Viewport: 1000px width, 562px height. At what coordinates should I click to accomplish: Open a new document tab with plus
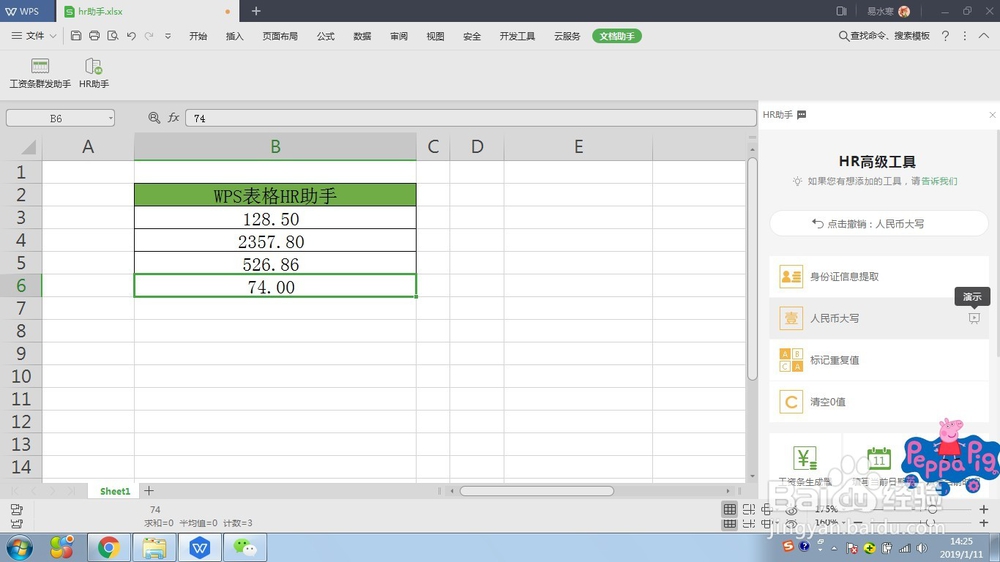pos(256,11)
